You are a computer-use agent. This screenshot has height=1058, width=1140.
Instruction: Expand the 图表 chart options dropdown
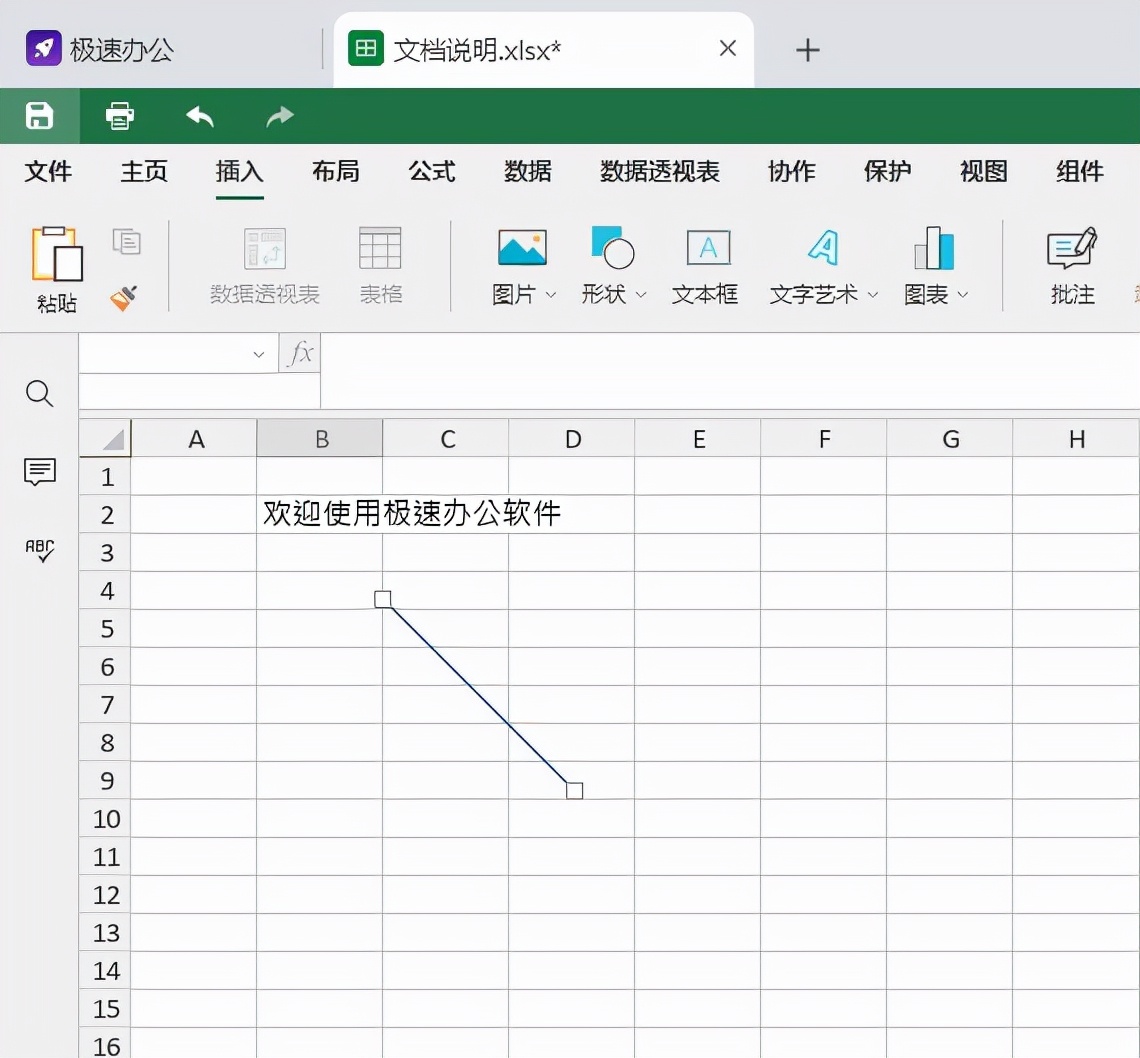[x=962, y=296]
